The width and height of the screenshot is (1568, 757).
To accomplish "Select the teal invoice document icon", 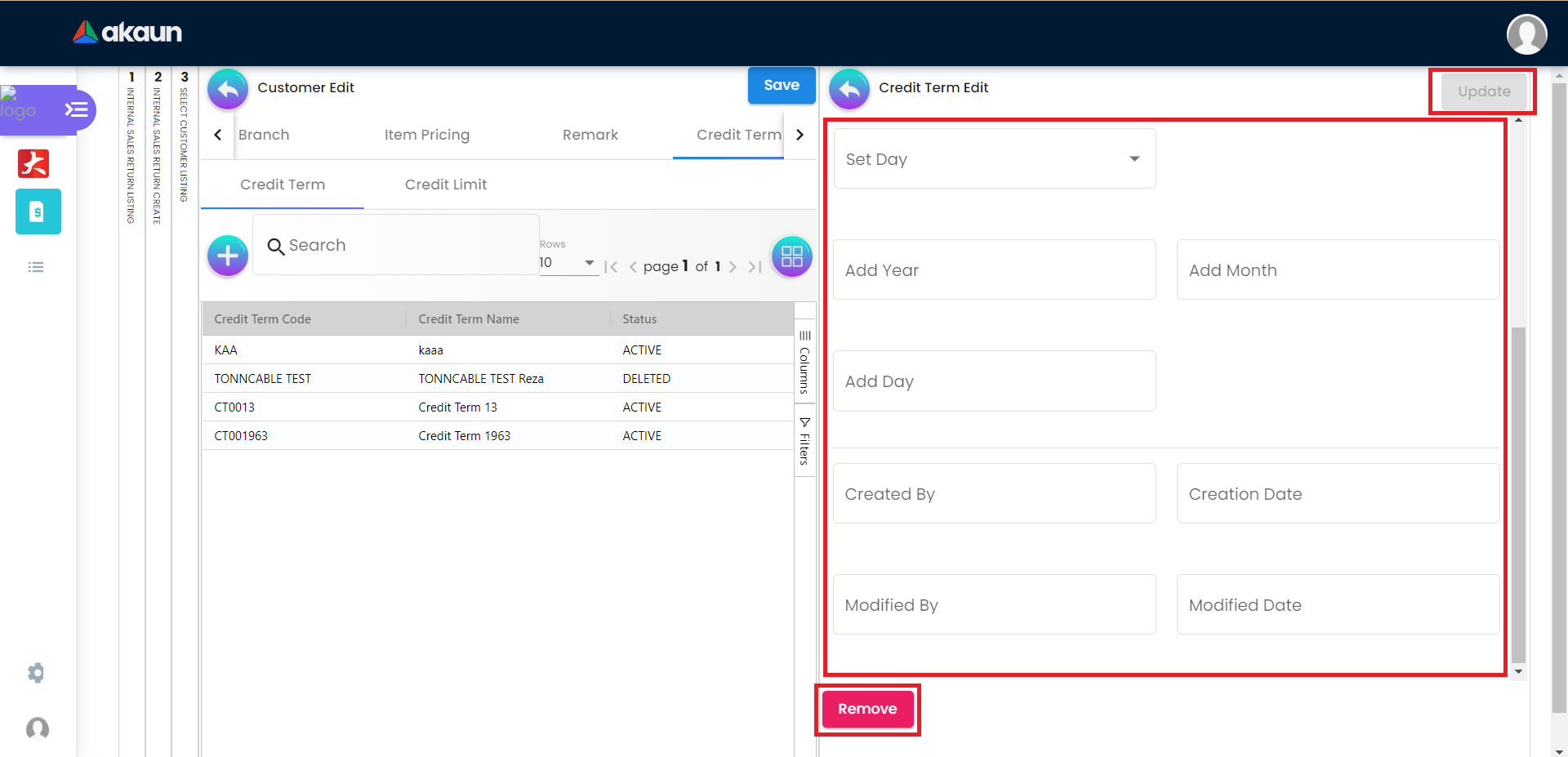I will (x=38, y=212).
